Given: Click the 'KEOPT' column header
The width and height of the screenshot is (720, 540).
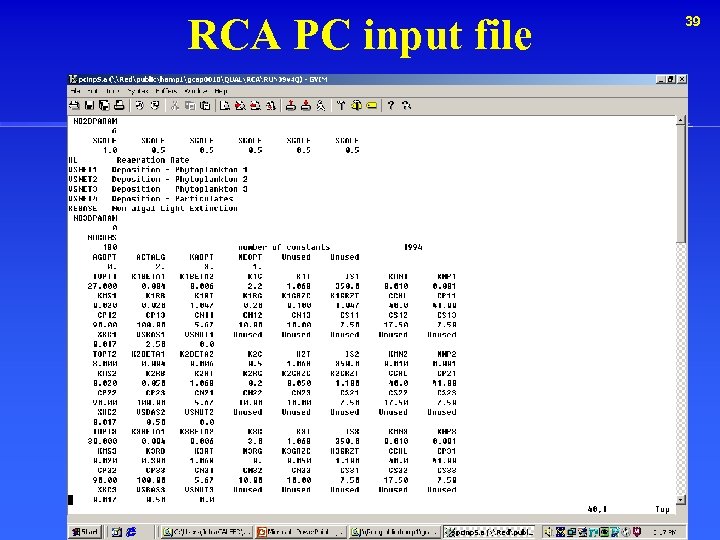Looking at the screenshot, I should [x=250, y=257].
